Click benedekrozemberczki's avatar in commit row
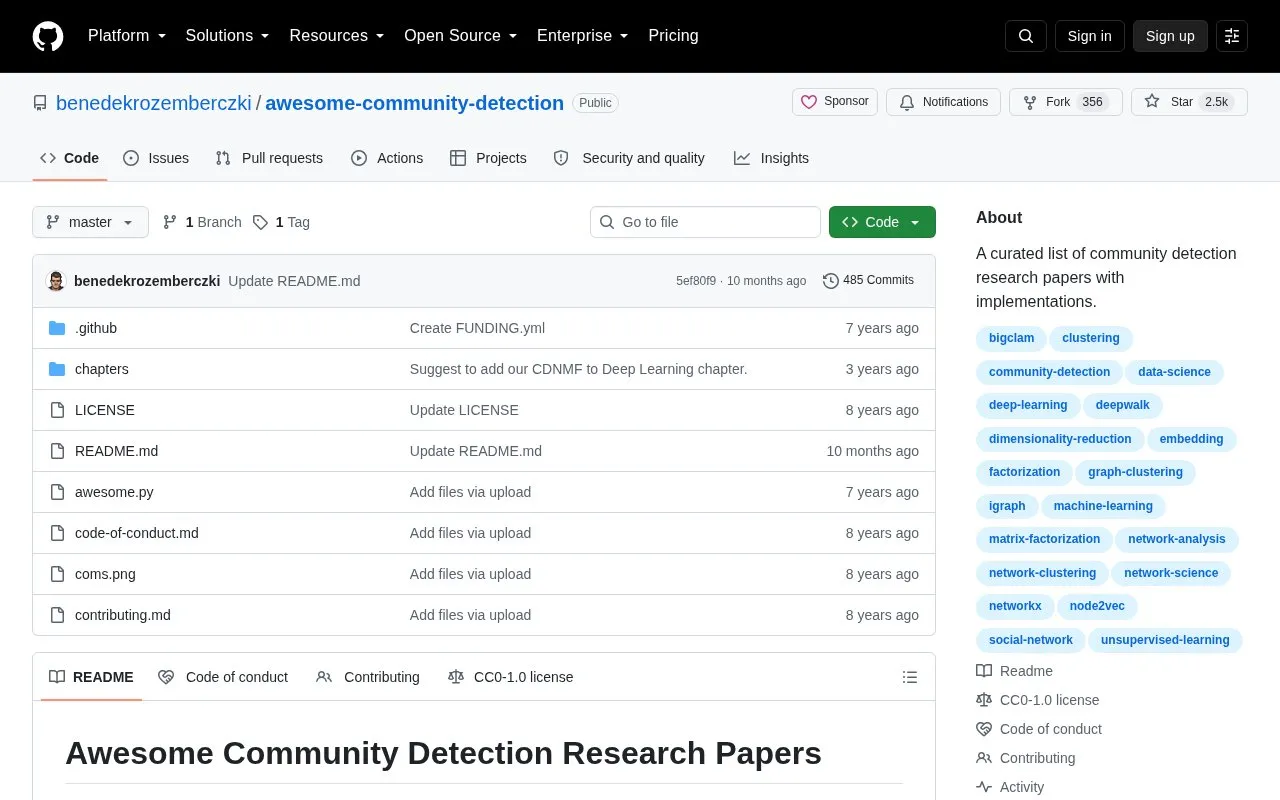 click(x=57, y=281)
